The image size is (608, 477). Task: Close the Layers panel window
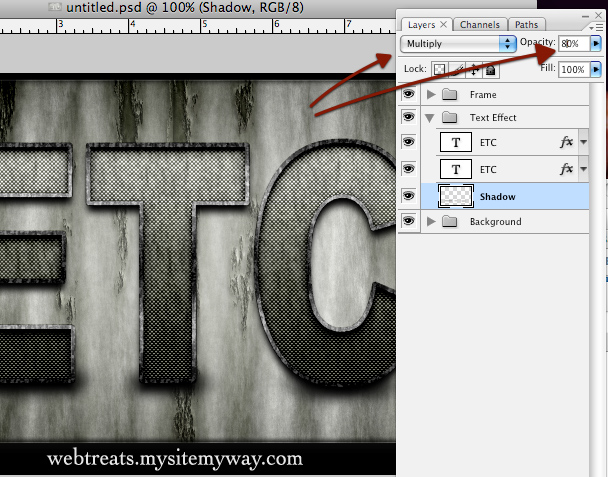pos(599,16)
